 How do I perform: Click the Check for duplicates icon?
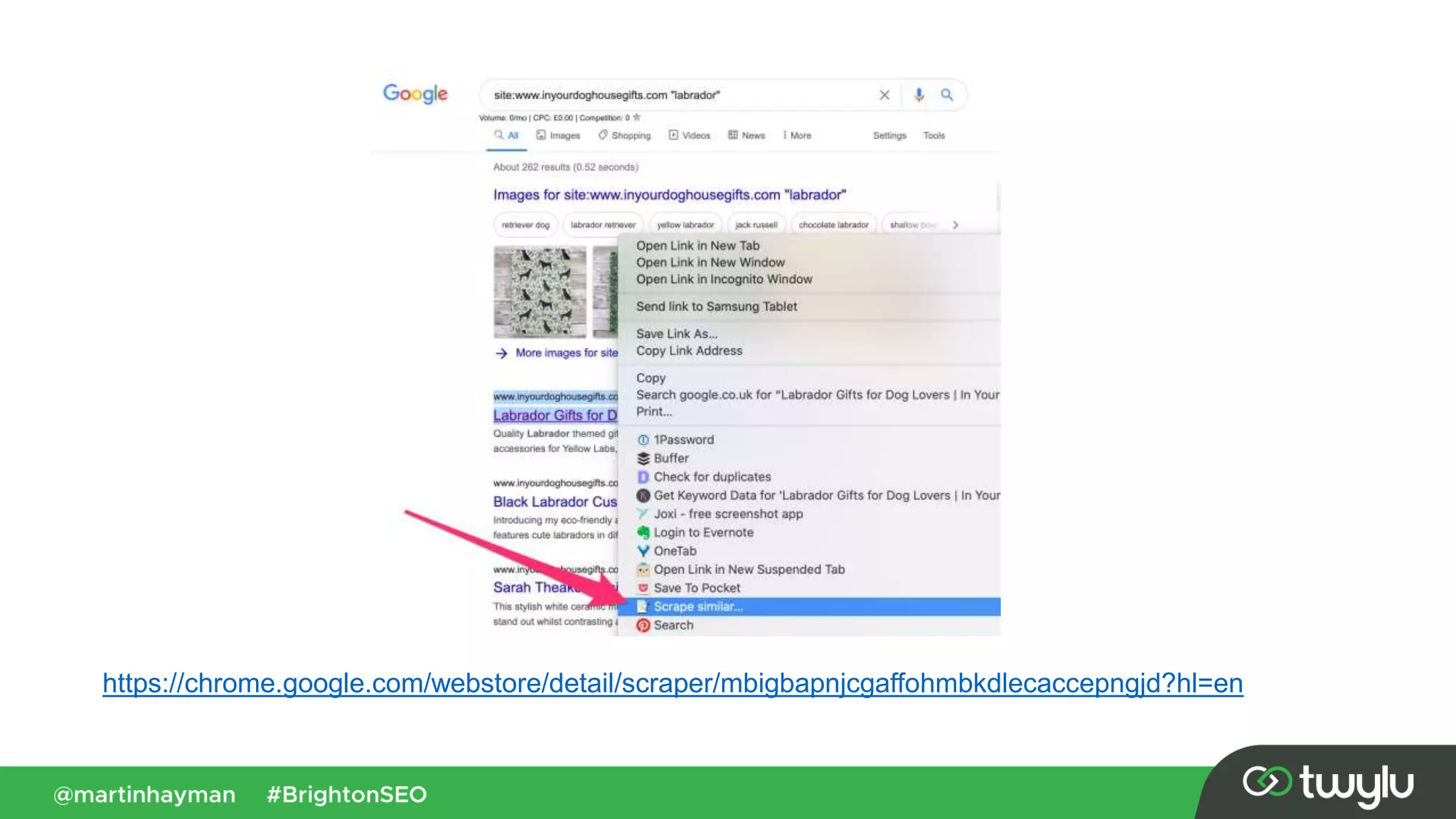[x=643, y=477]
